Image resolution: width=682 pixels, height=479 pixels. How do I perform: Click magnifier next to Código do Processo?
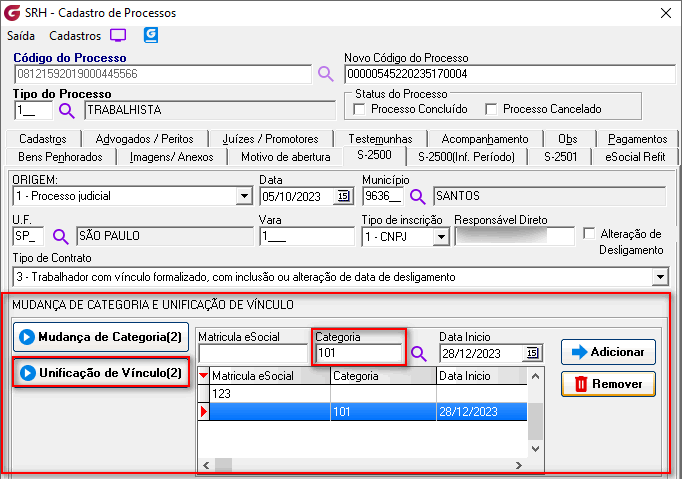(325, 74)
